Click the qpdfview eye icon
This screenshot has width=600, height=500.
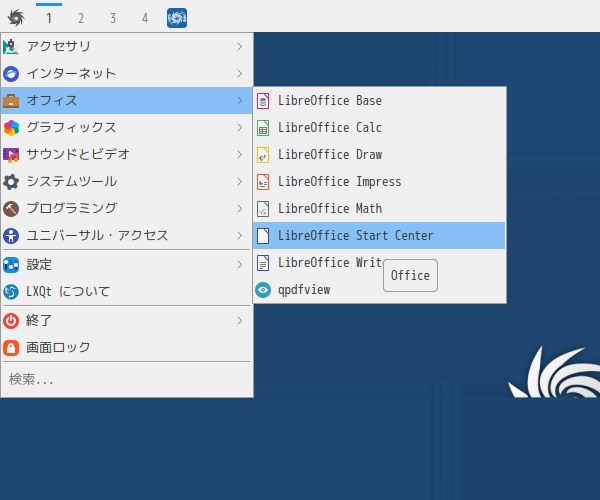tap(263, 290)
